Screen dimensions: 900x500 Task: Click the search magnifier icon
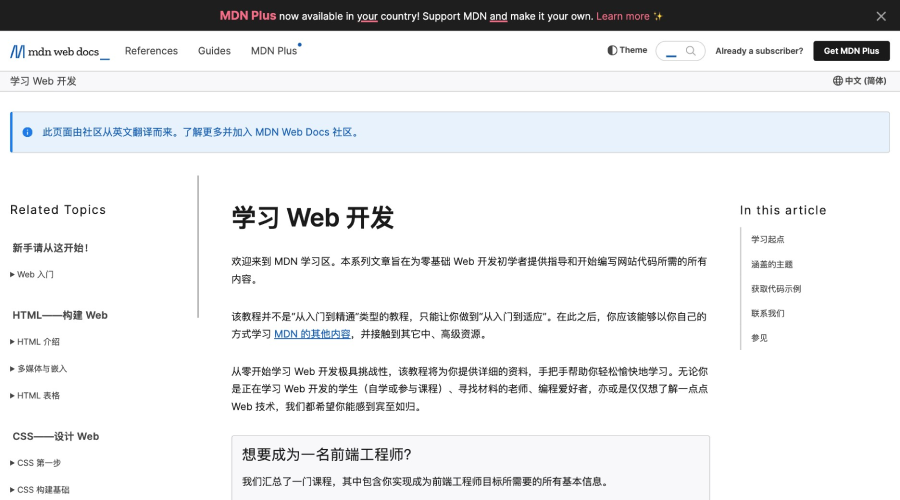point(690,51)
